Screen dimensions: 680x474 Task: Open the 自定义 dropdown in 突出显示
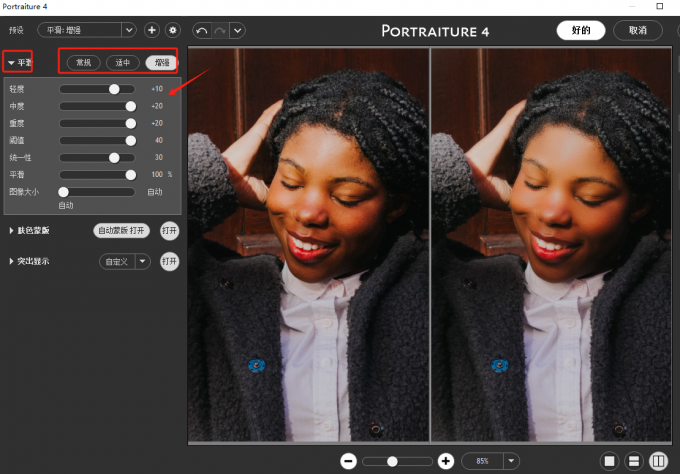tap(125, 262)
